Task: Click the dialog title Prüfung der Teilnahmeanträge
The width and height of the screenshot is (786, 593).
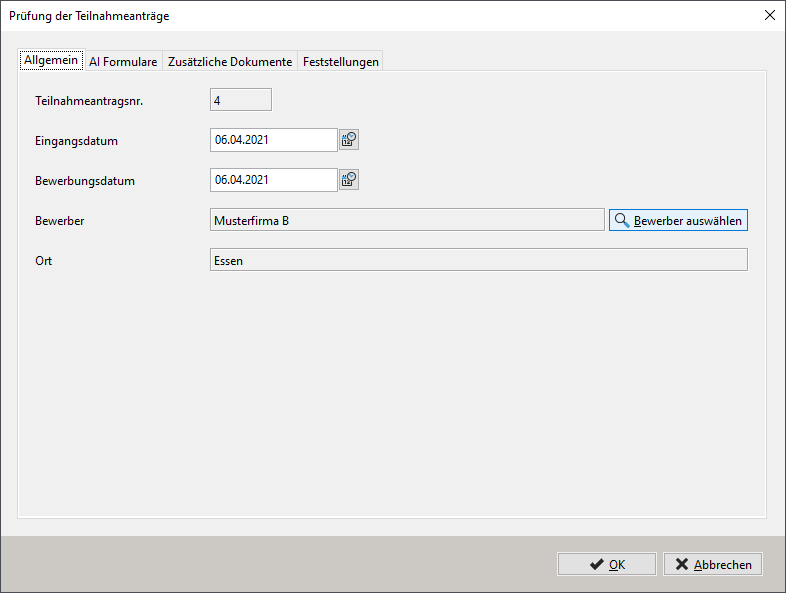Action: click(89, 16)
